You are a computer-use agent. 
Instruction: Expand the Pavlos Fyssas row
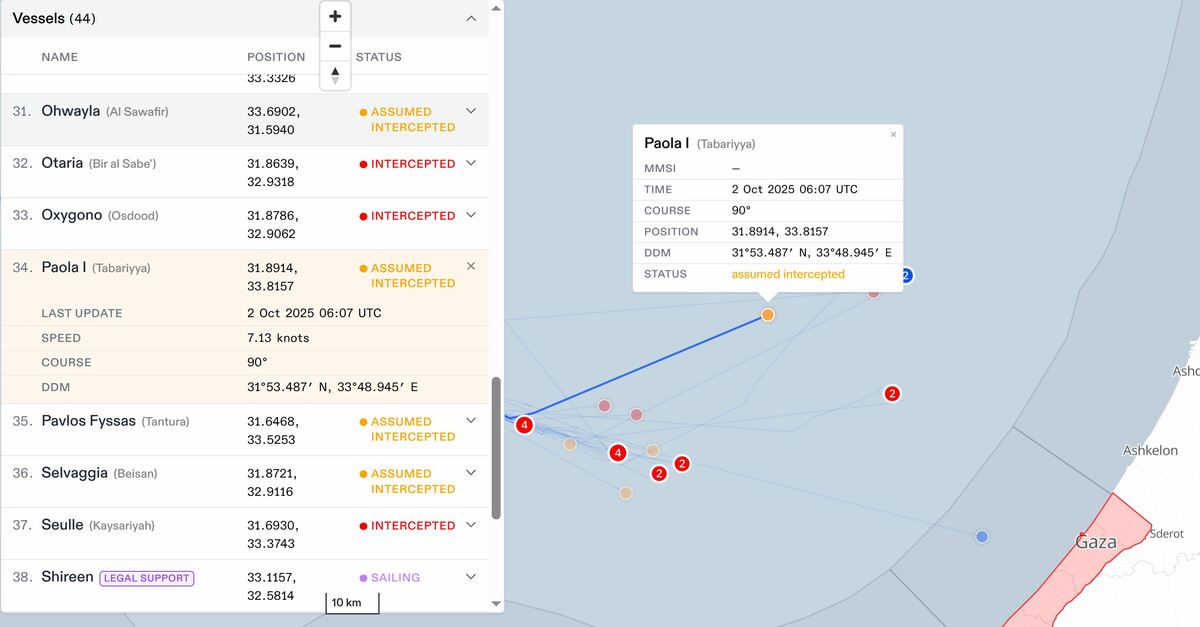pyautogui.click(x=471, y=421)
